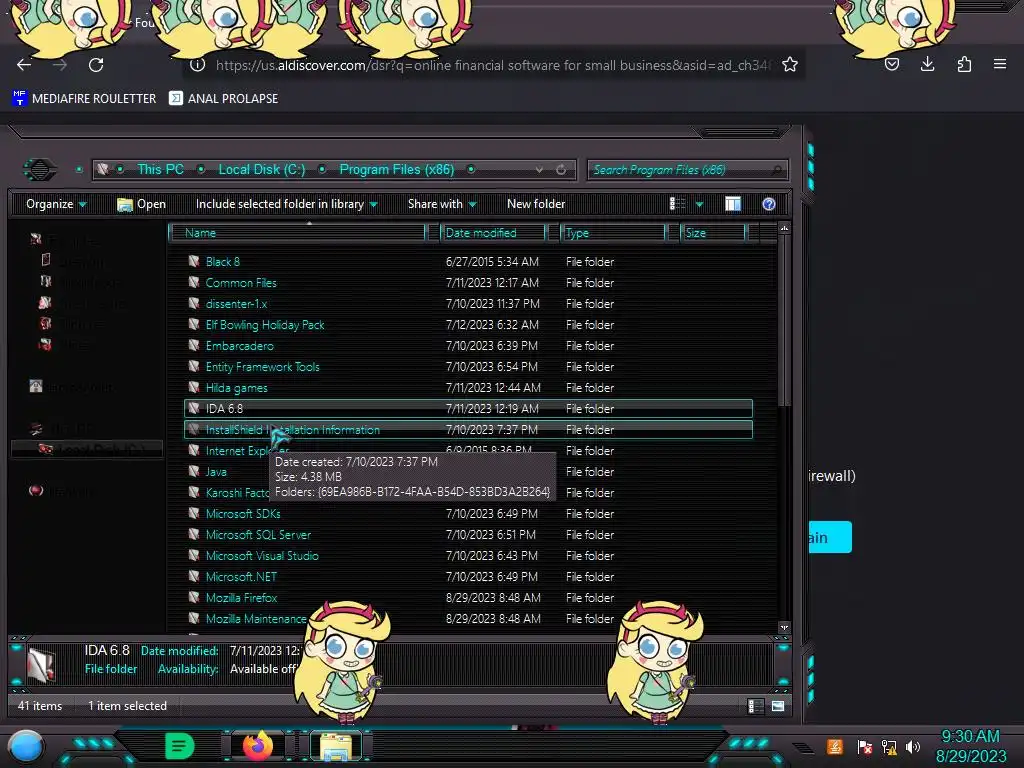Select Local Disk (C:) breadcrumb
This screenshot has width=1024, height=768.
pyautogui.click(x=261, y=169)
